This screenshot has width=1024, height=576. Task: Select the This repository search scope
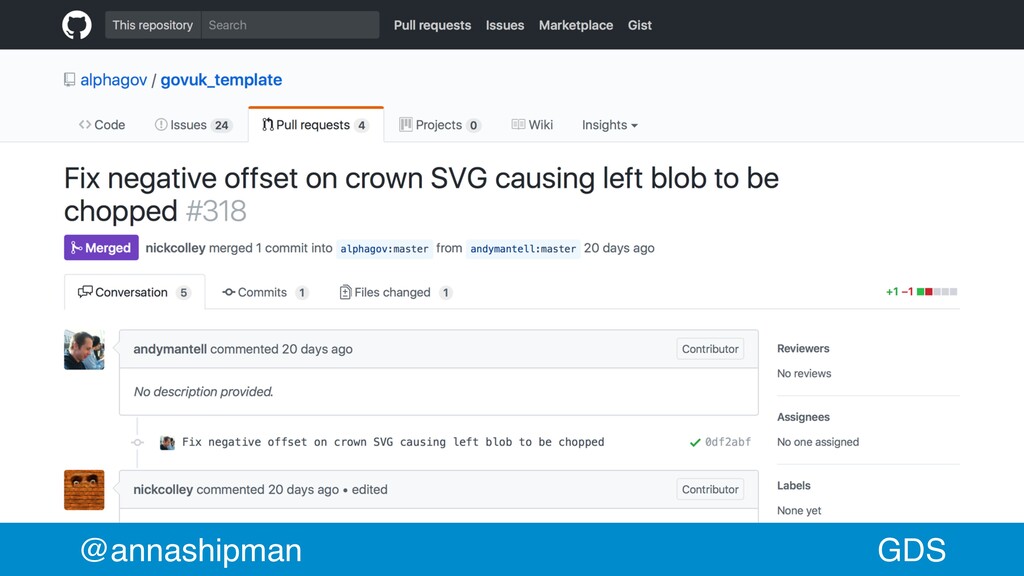[x=153, y=25]
